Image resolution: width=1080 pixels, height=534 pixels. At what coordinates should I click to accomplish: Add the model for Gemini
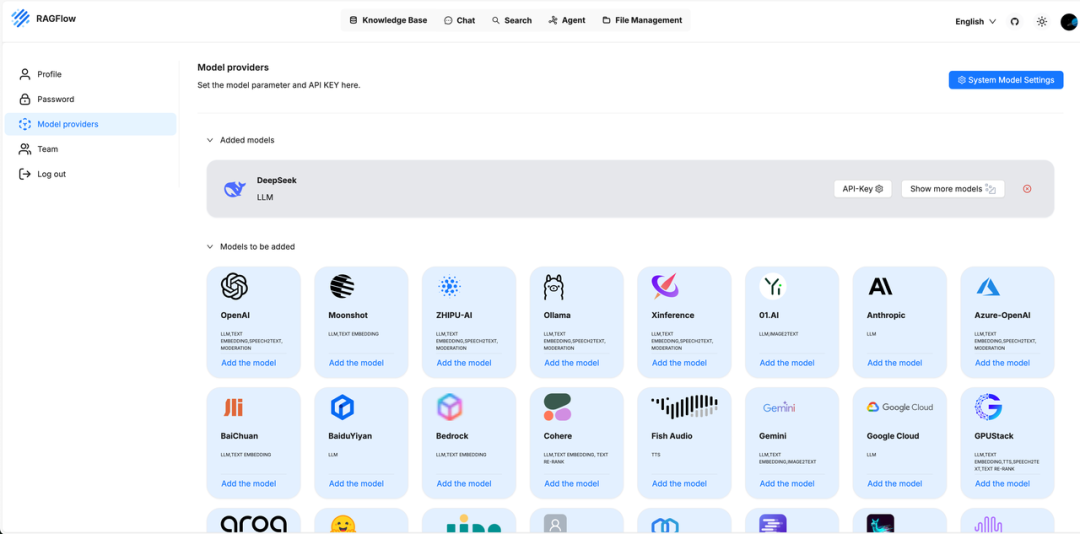(x=787, y=484)
